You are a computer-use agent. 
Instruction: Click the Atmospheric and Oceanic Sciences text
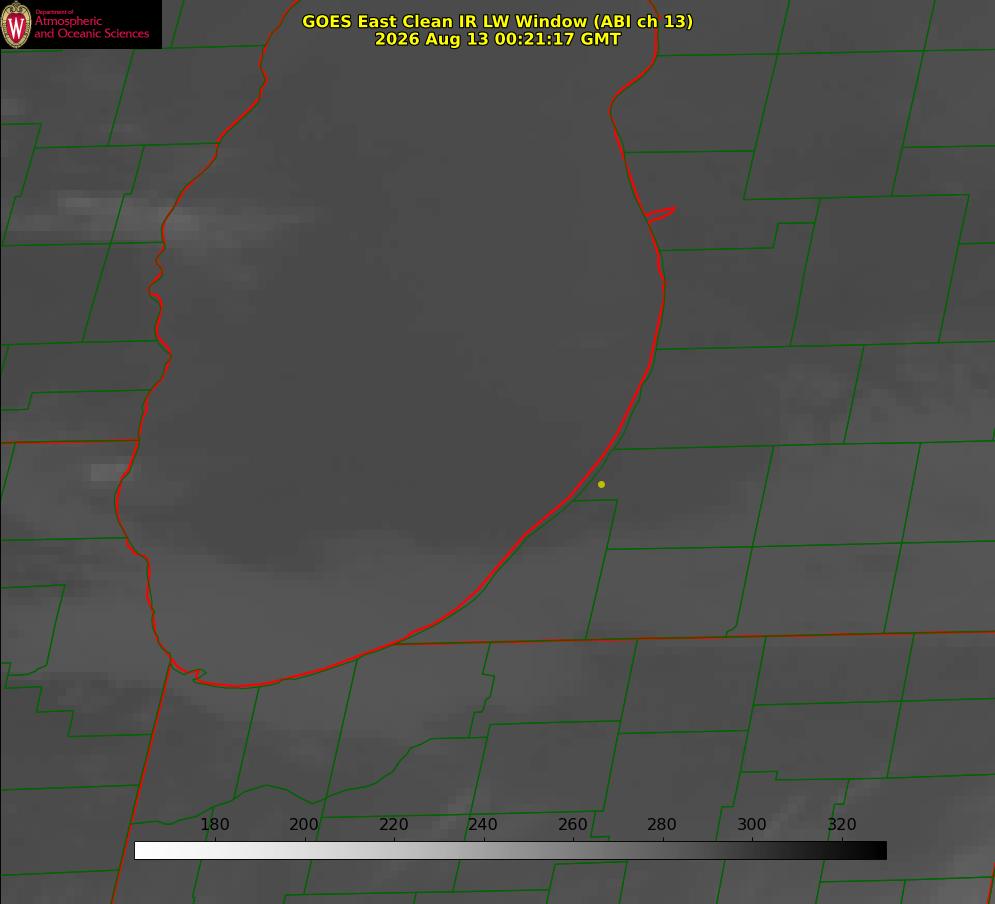91,25
